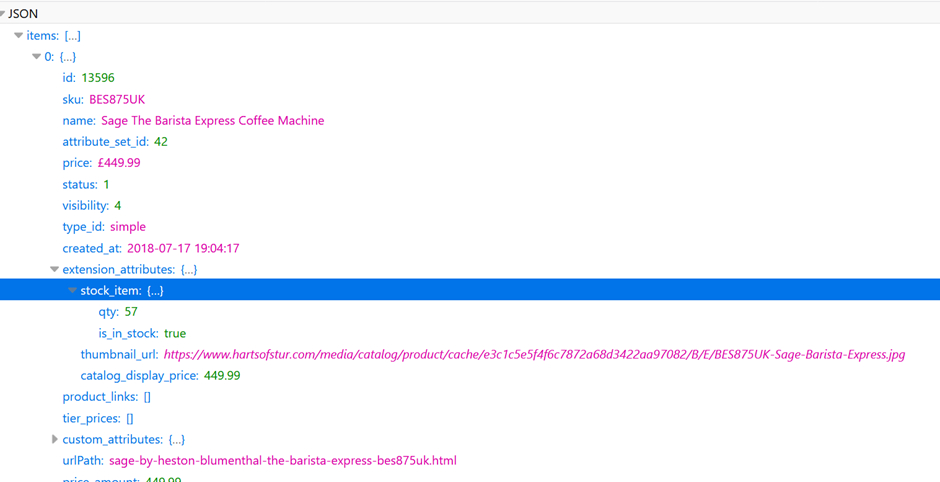Viewport: 940px width, 482px height.
Task: Click the is_in_stock value true
Action: [175, 333]
